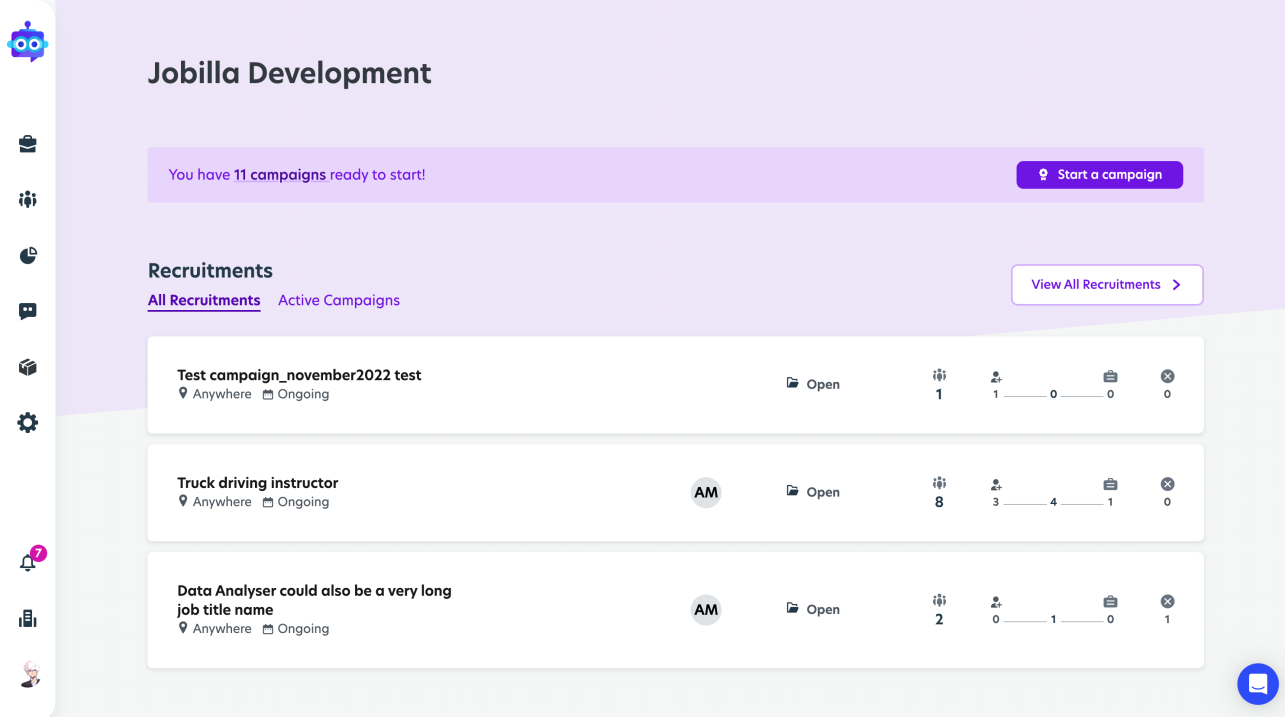Open the chat messages icon in sidebar
The image size is (1285, 717).
tap(28, 311)
